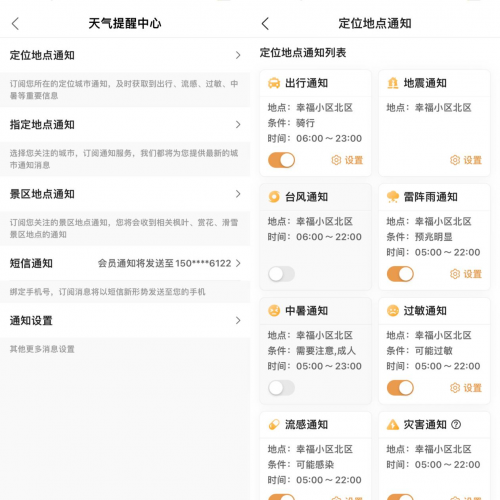The image size is (500, 500).
Task: Tap the earthquake icon beside 地震通知
Action: pos(393,83)
